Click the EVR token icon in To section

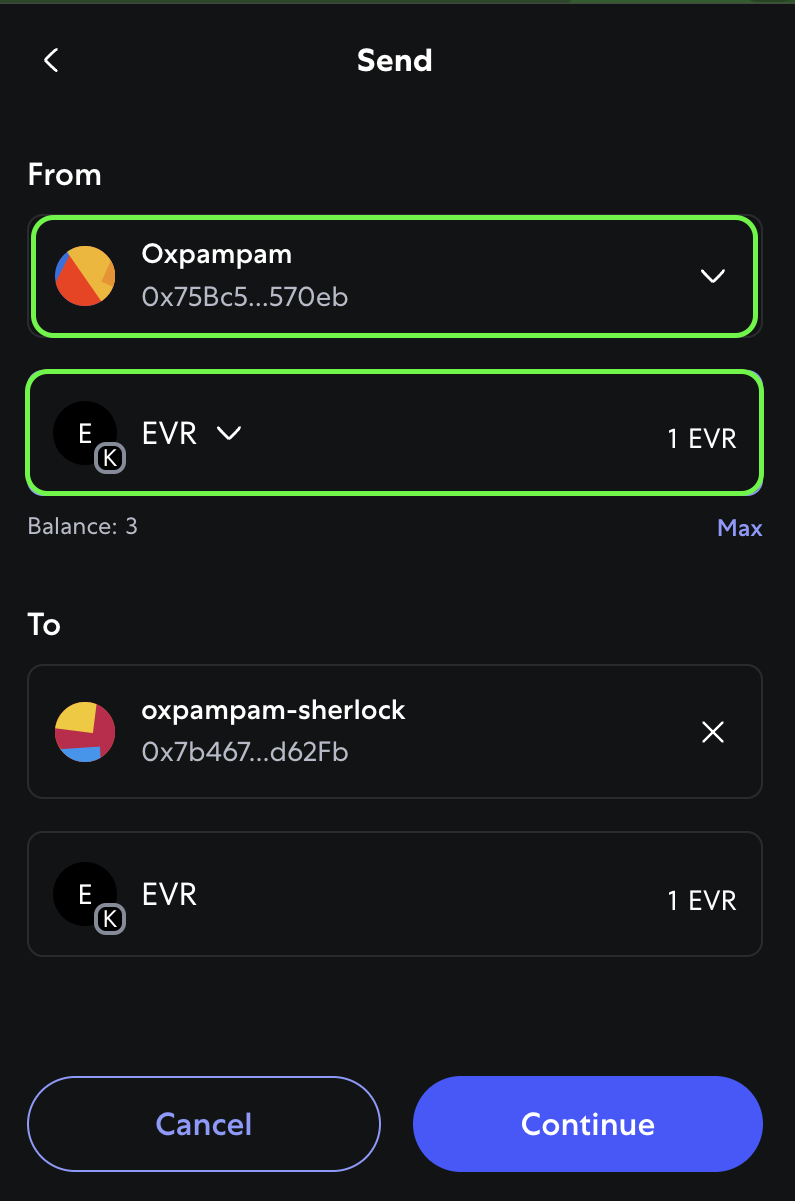point(85,894)
